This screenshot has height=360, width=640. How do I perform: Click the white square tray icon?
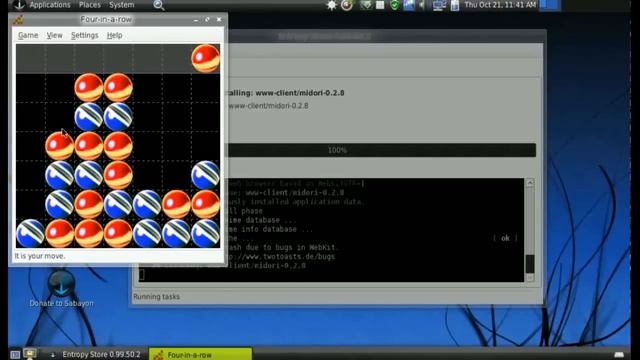380,5
